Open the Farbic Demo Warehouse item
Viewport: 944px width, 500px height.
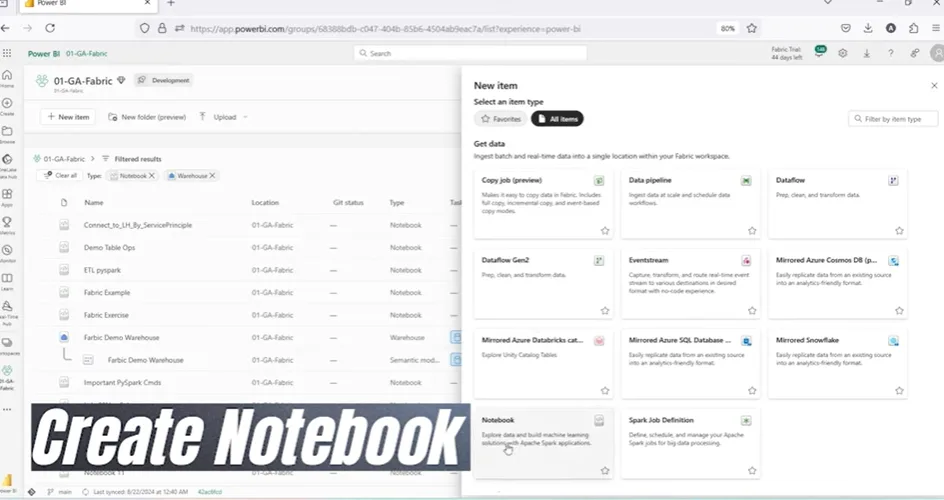click(x=121, y=338)
